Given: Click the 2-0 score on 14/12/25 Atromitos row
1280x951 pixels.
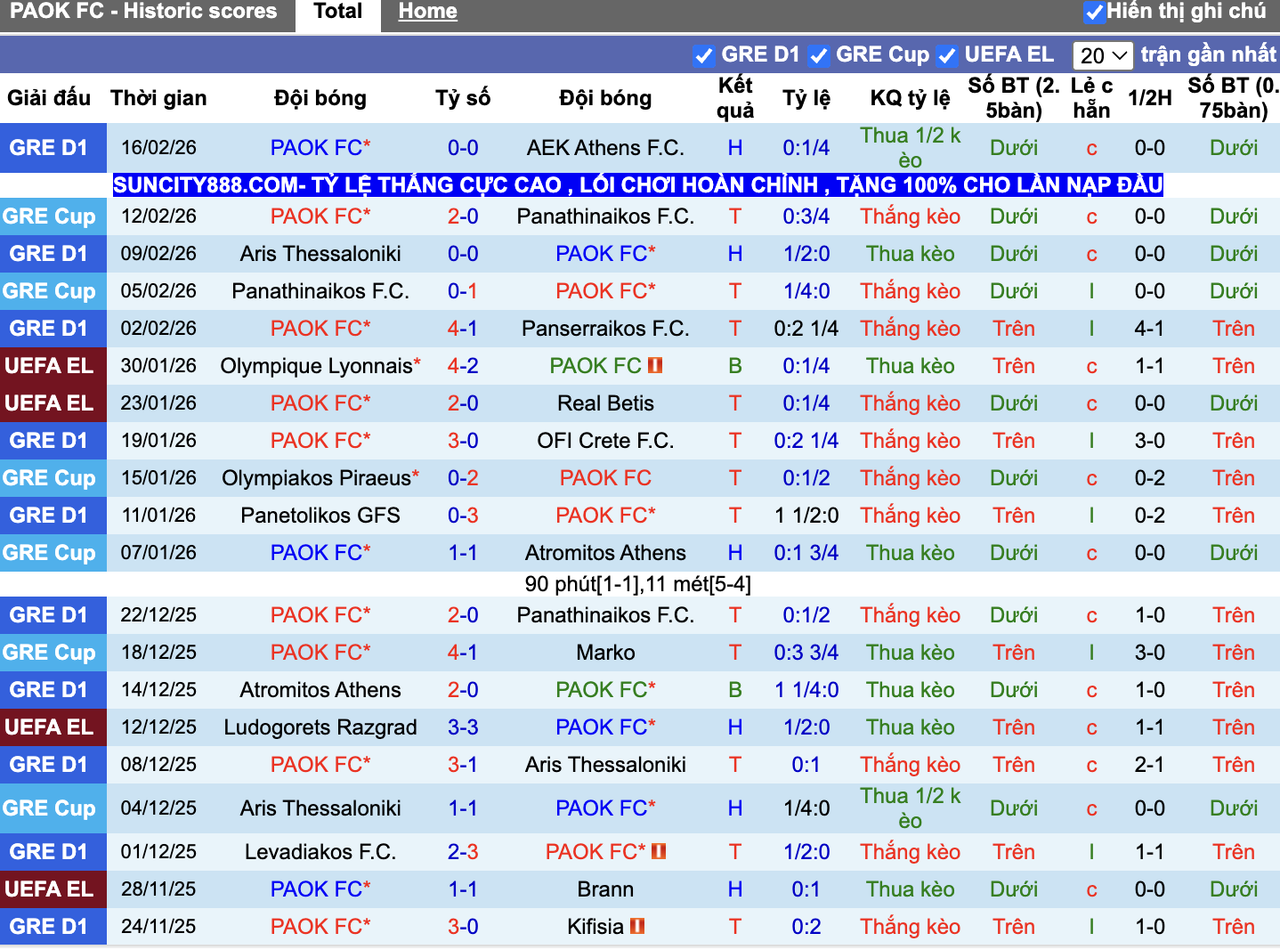Looking at the screenshot, I should click(463, 690).
